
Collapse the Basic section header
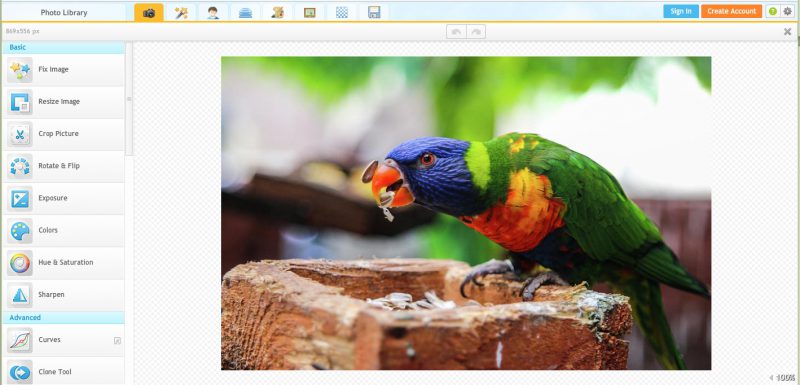(x=63, y=47)
